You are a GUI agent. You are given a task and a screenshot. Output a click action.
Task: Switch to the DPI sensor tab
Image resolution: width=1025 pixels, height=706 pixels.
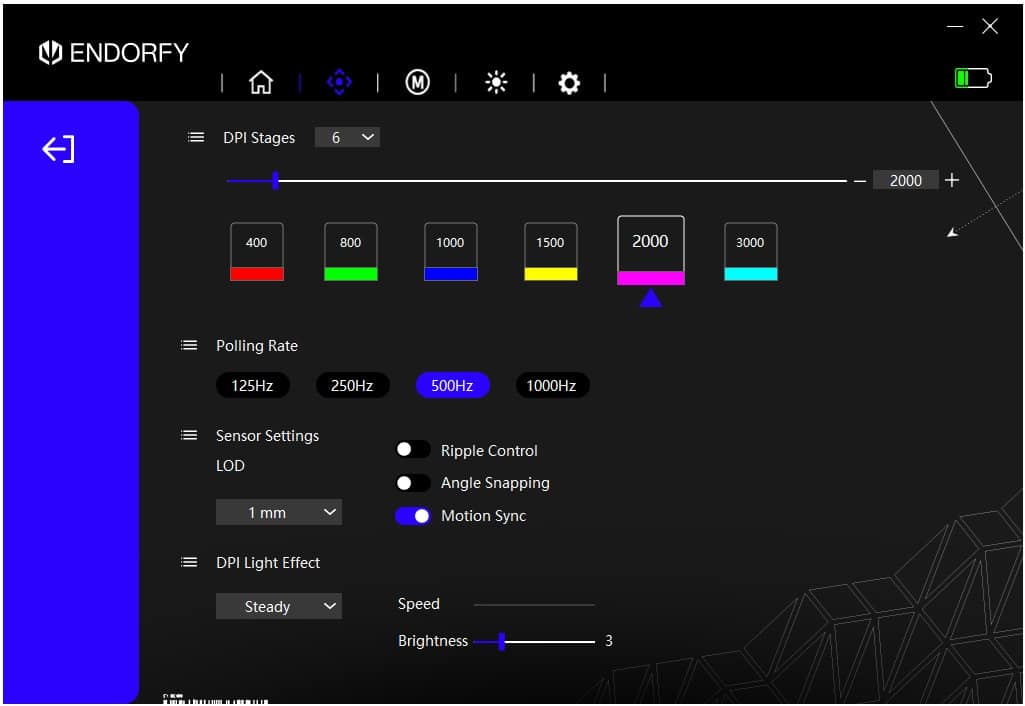pos(339,83)
